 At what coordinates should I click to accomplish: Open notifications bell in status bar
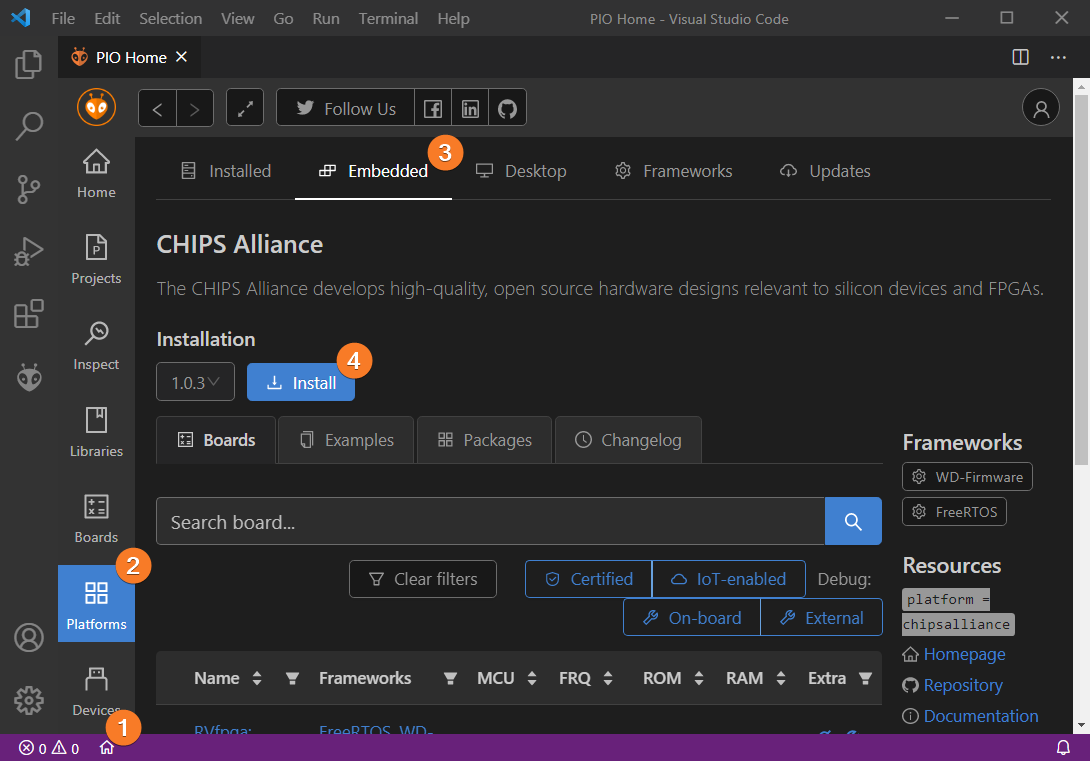[x=1063, y=748]
